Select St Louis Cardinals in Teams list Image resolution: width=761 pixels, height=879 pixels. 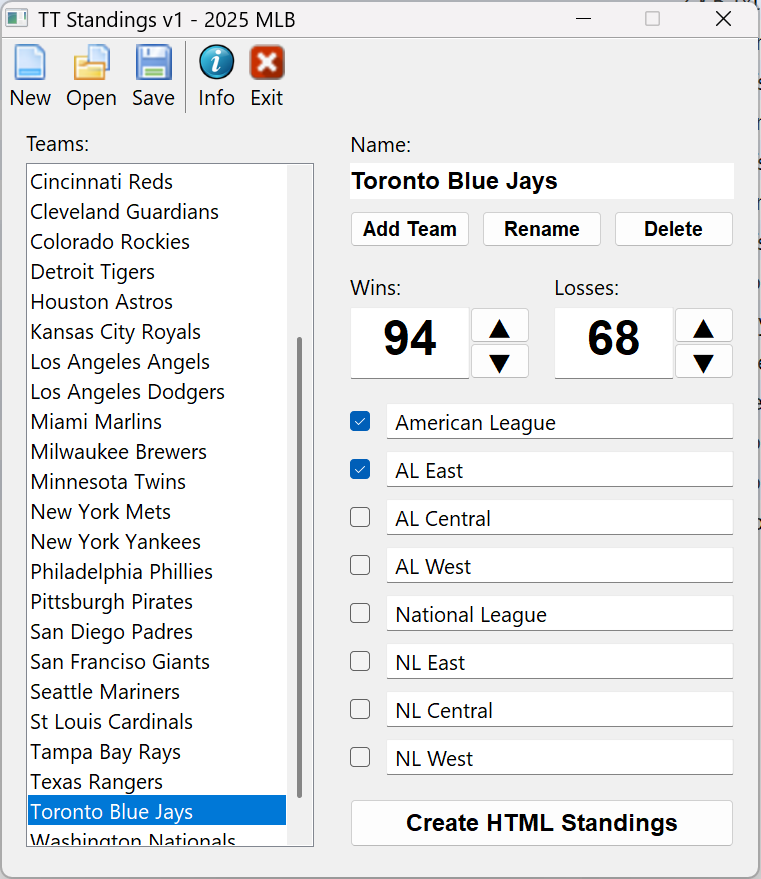click(x=157, y=721)
